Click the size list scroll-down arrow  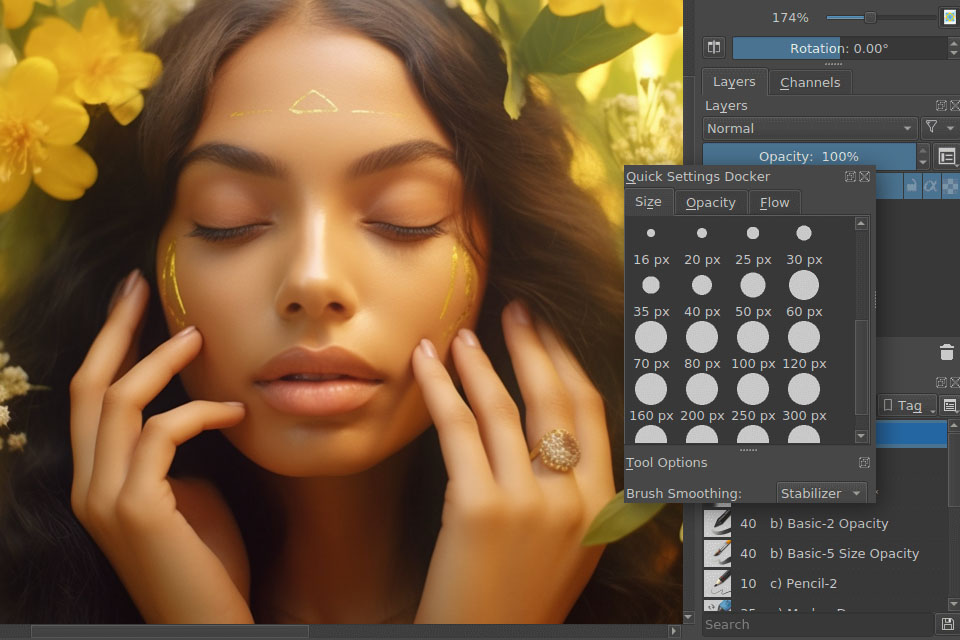pyautogui.click(x=861, y=436)
